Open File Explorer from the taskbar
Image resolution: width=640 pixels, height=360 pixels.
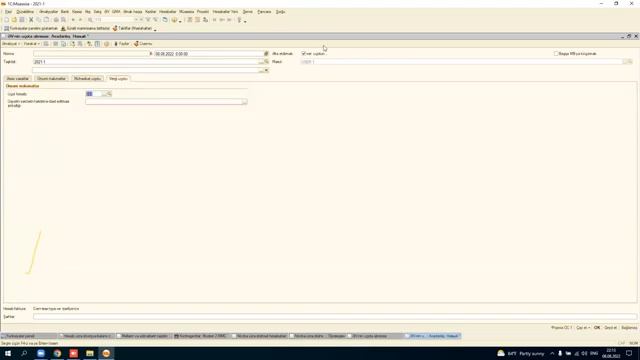(90, 353)
